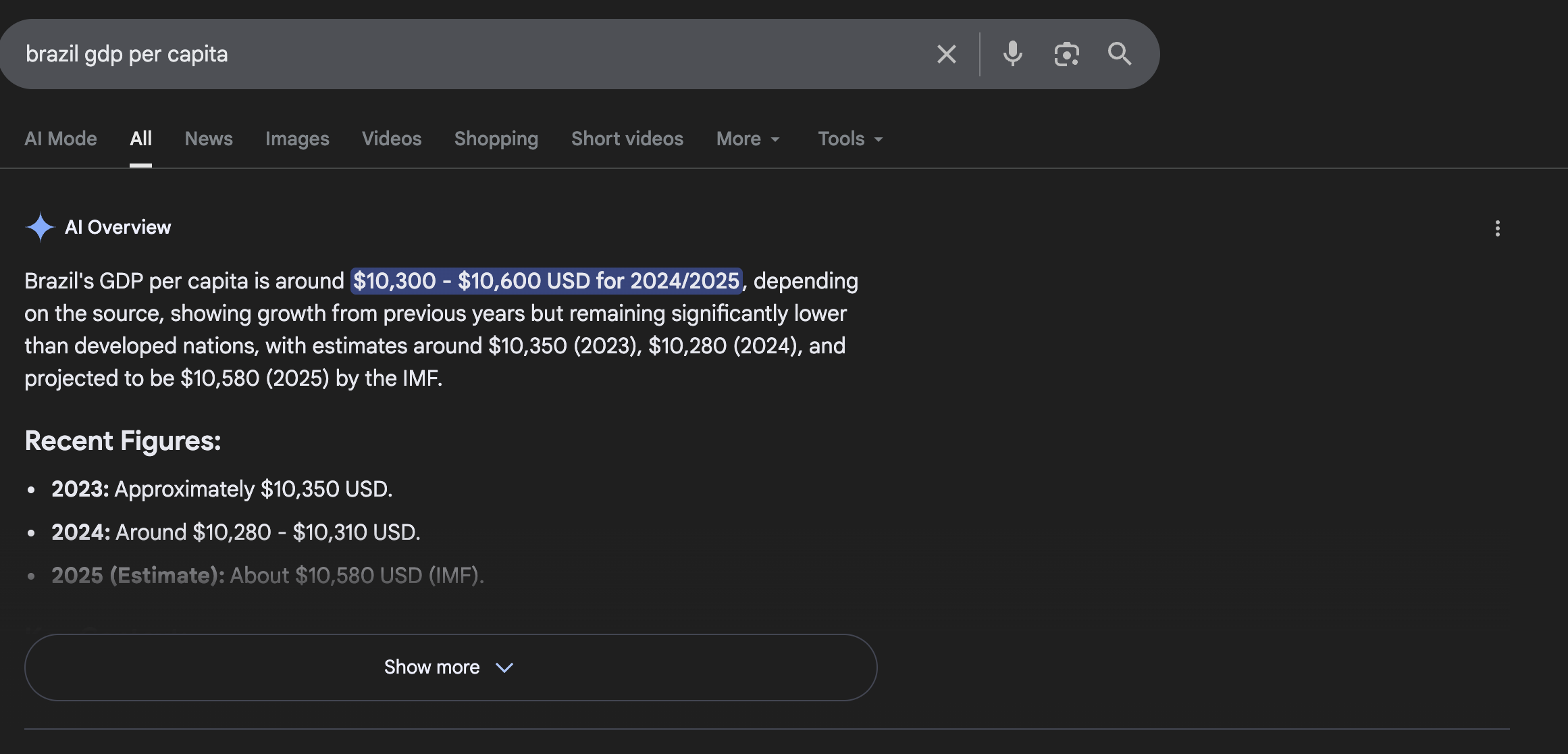Switch to Videos tab
Screen dimensions: 1568x754
(392, 139)
